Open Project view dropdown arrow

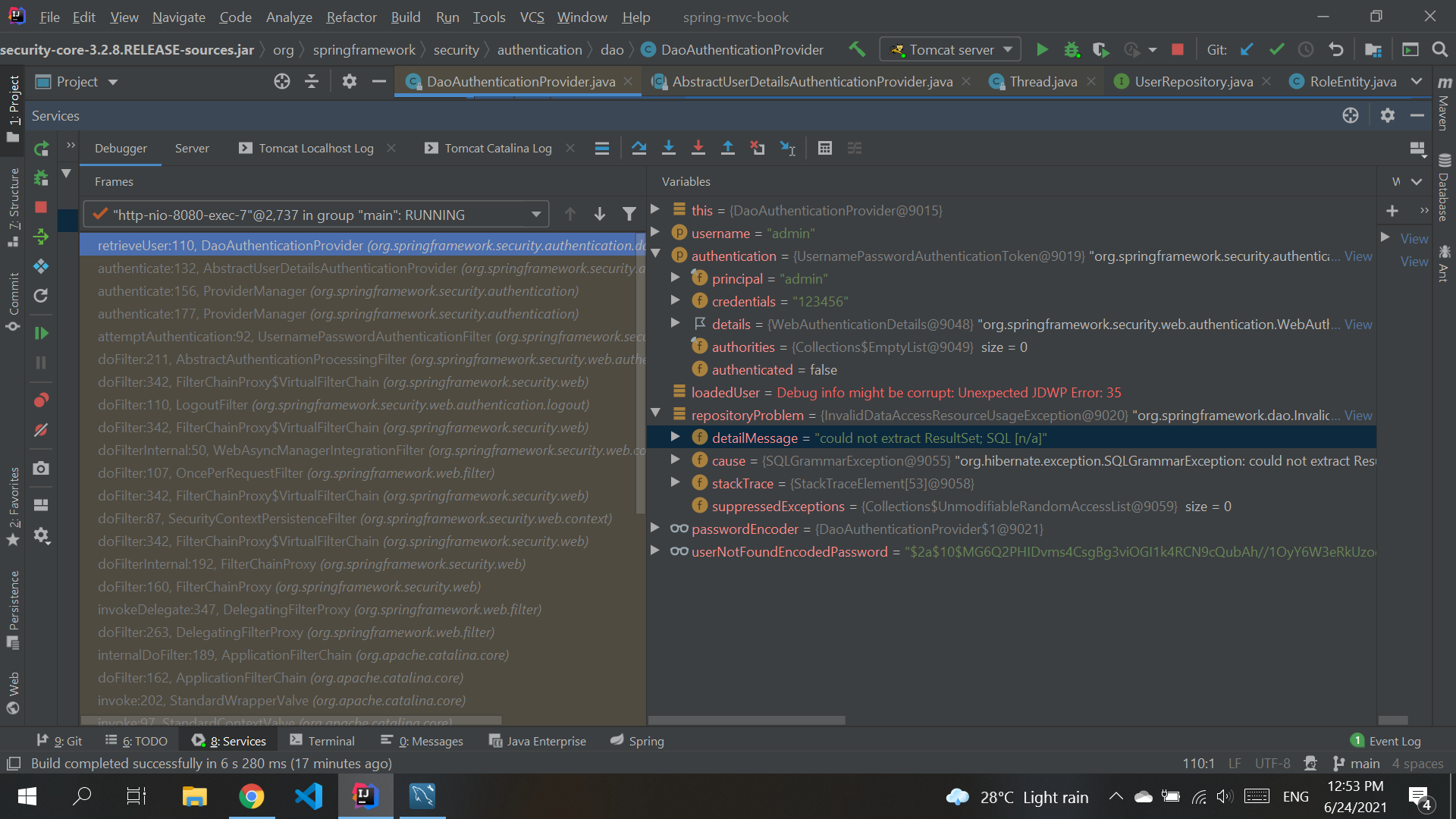pos(113,82)
